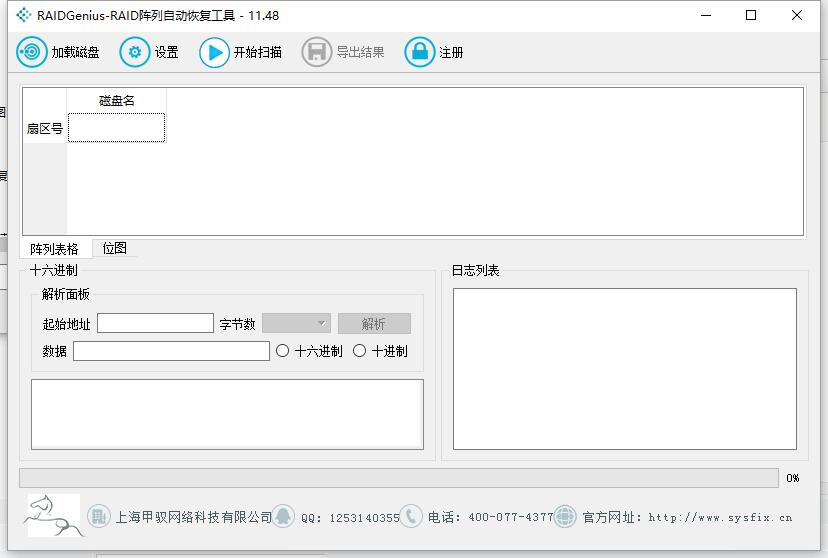Click the Register (注册) lock icon

[x=419, y=52]
